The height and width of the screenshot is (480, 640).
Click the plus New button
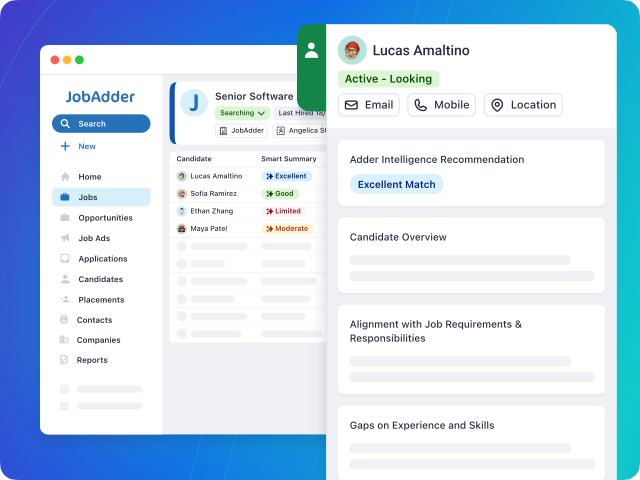click(78, 146)
